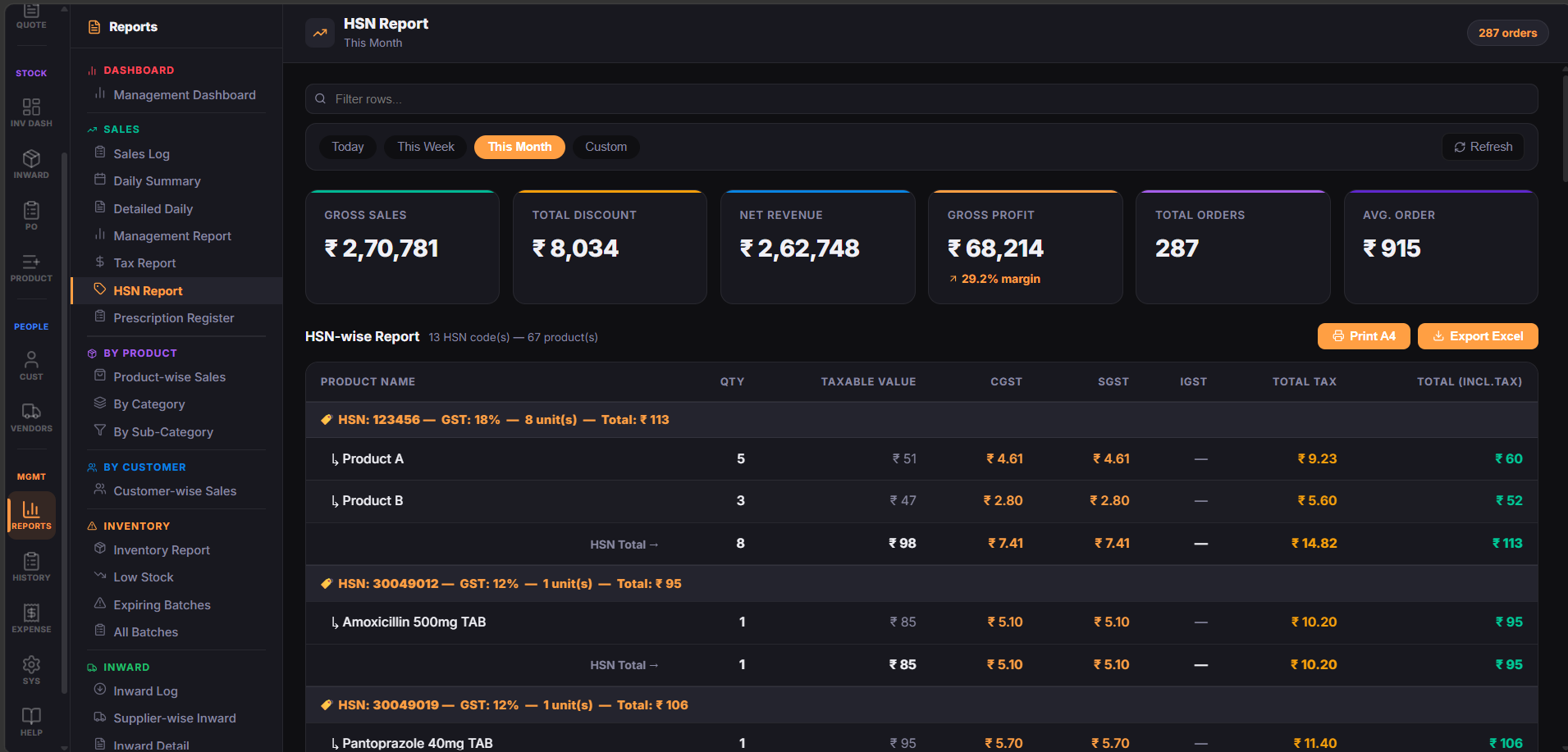Open the Sys settings gear icon
The image size is (1568, 752).
31,670
